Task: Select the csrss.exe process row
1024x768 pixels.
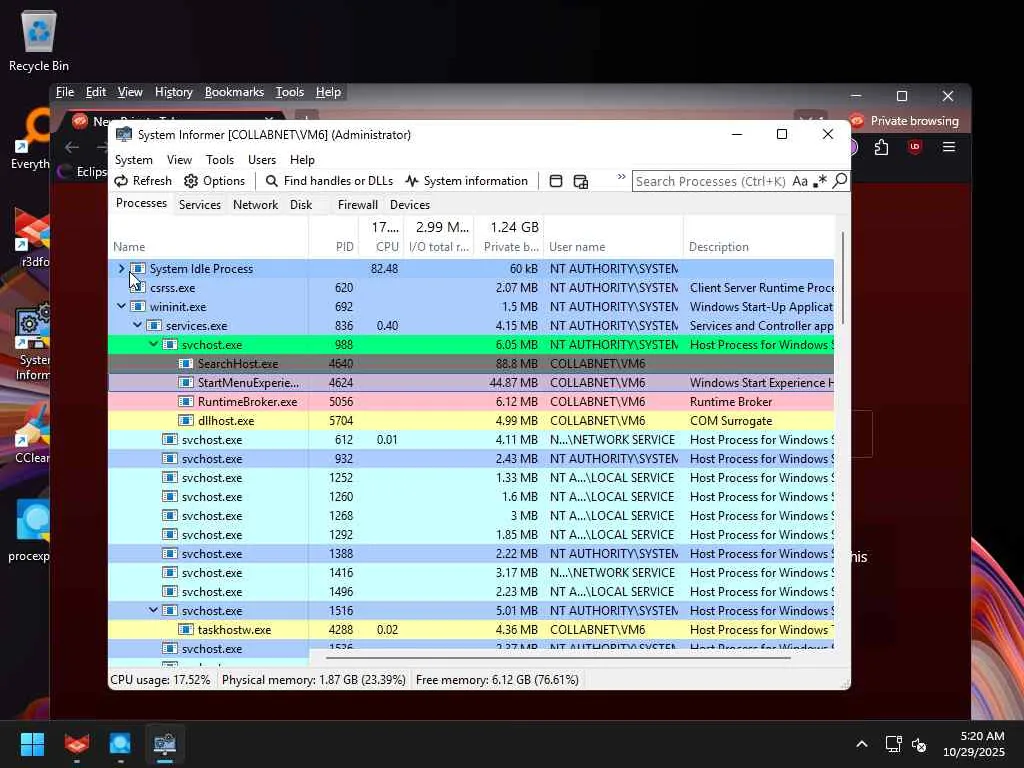Action: click(471, 287)
